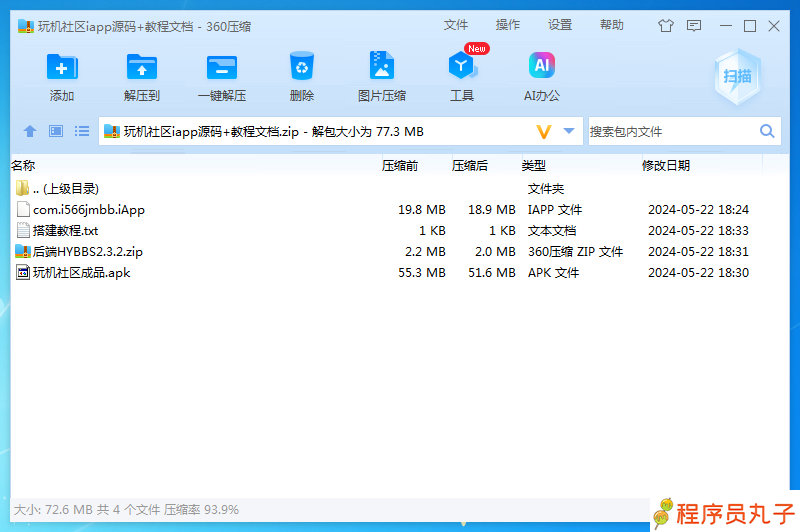
Task: Click the magnifier search icon
Action: coord(767,131)
